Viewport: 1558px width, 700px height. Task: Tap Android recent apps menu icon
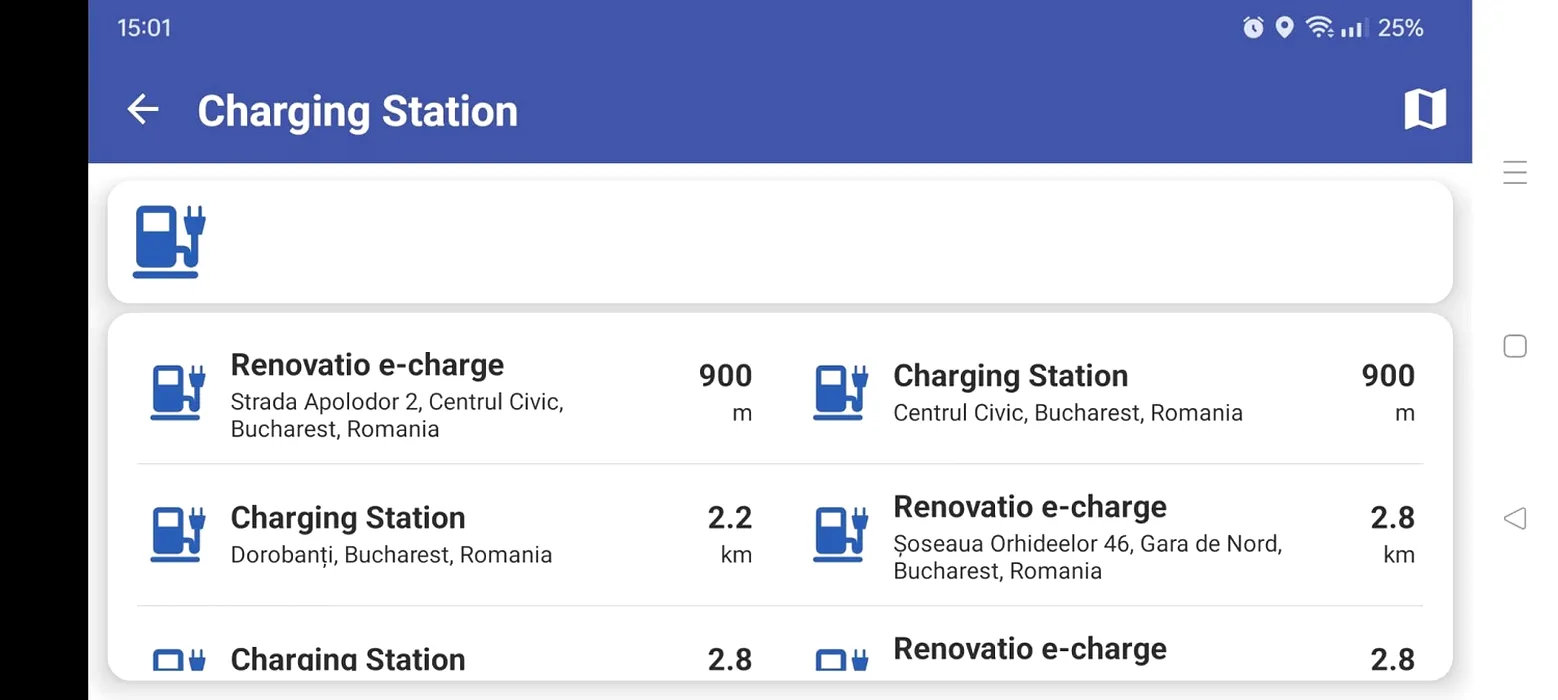(x=1515, y=173)
